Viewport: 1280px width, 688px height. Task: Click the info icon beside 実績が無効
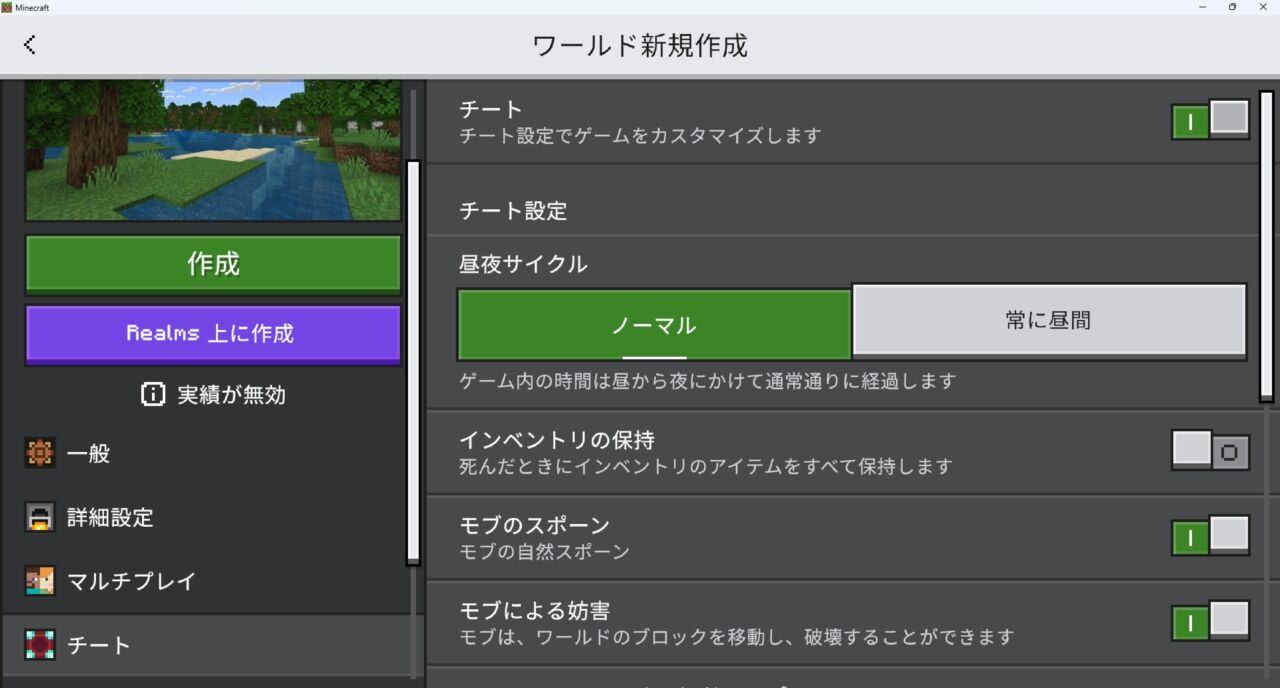pyautogui.click(x=153, y=395)
